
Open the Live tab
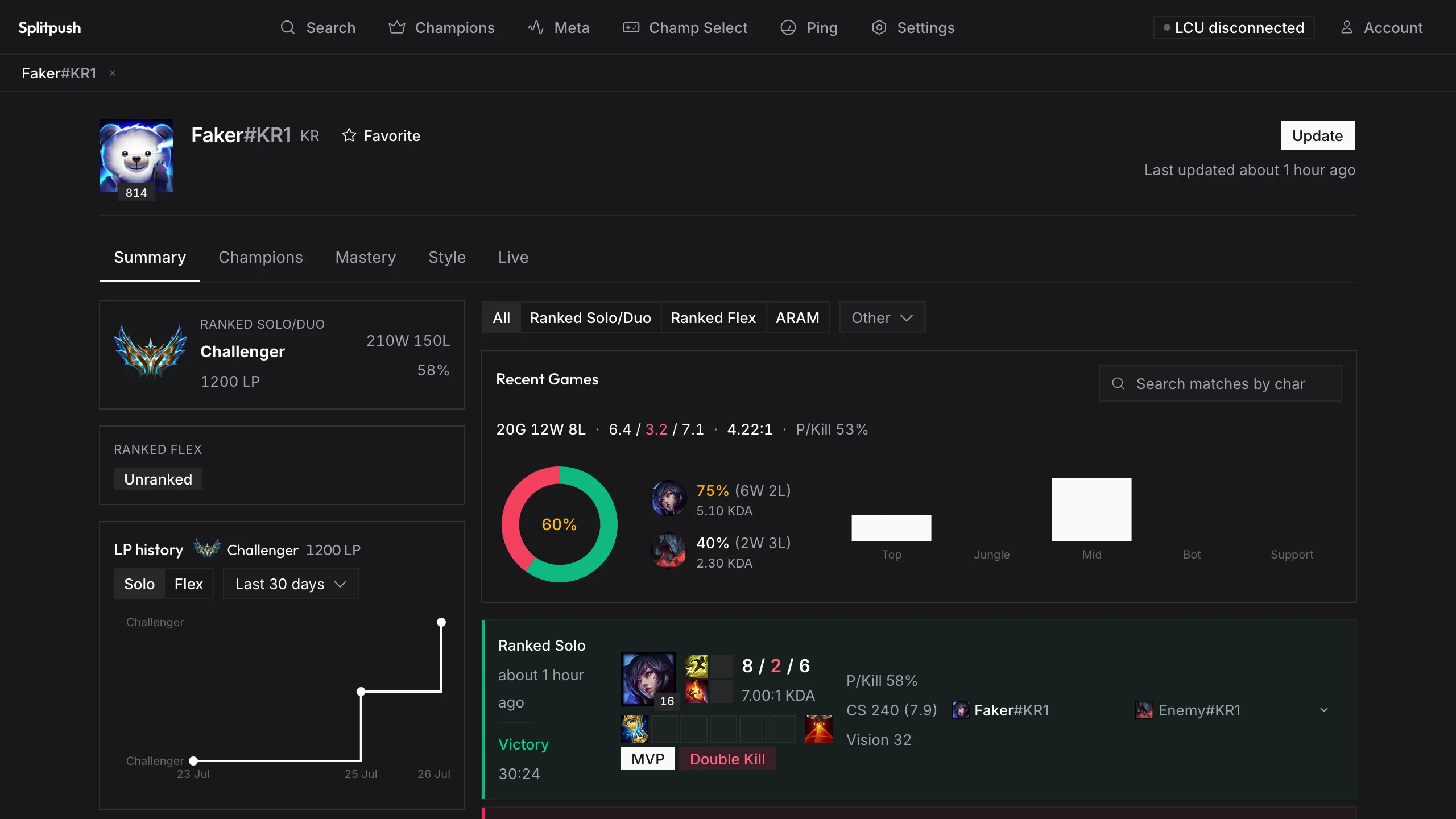tap(514, 257)
